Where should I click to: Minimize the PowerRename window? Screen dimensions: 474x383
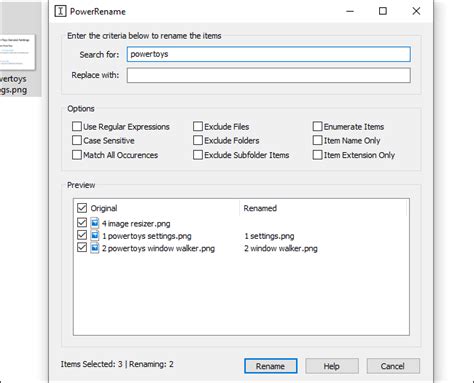350,11
